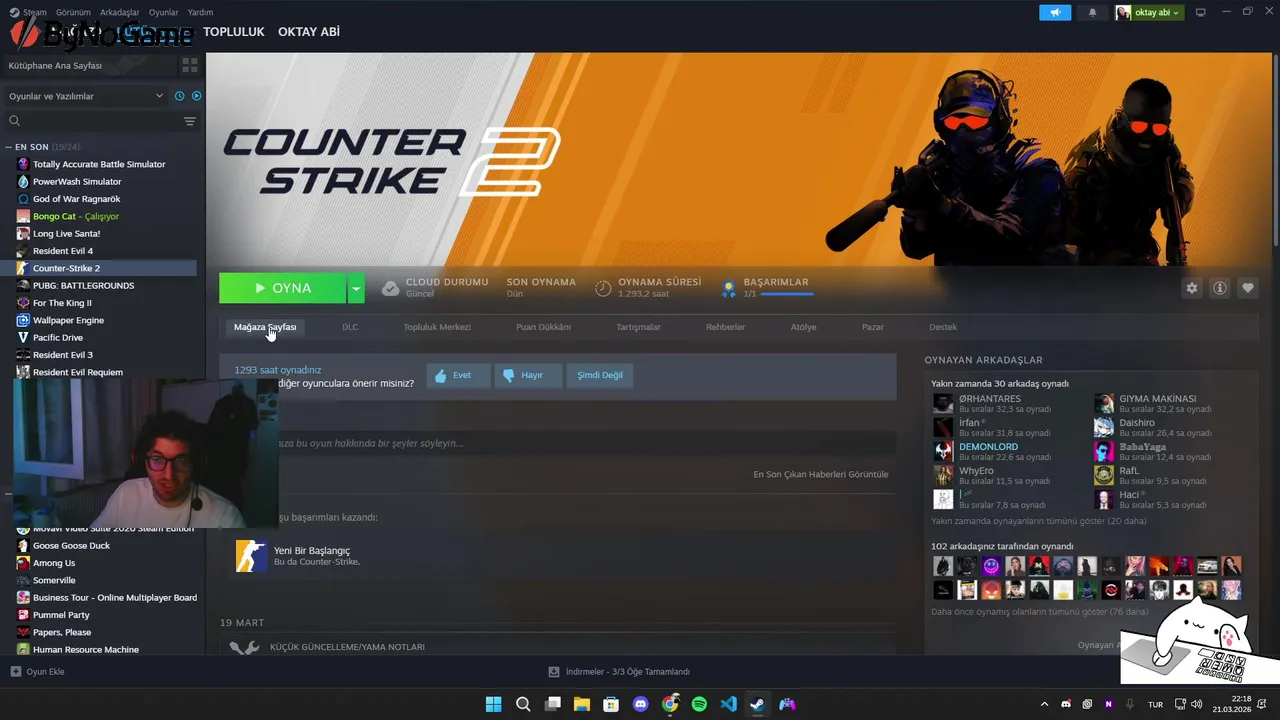Click the green OYNA play button
Screen dimensions: 1280x720
coord(283,288)
